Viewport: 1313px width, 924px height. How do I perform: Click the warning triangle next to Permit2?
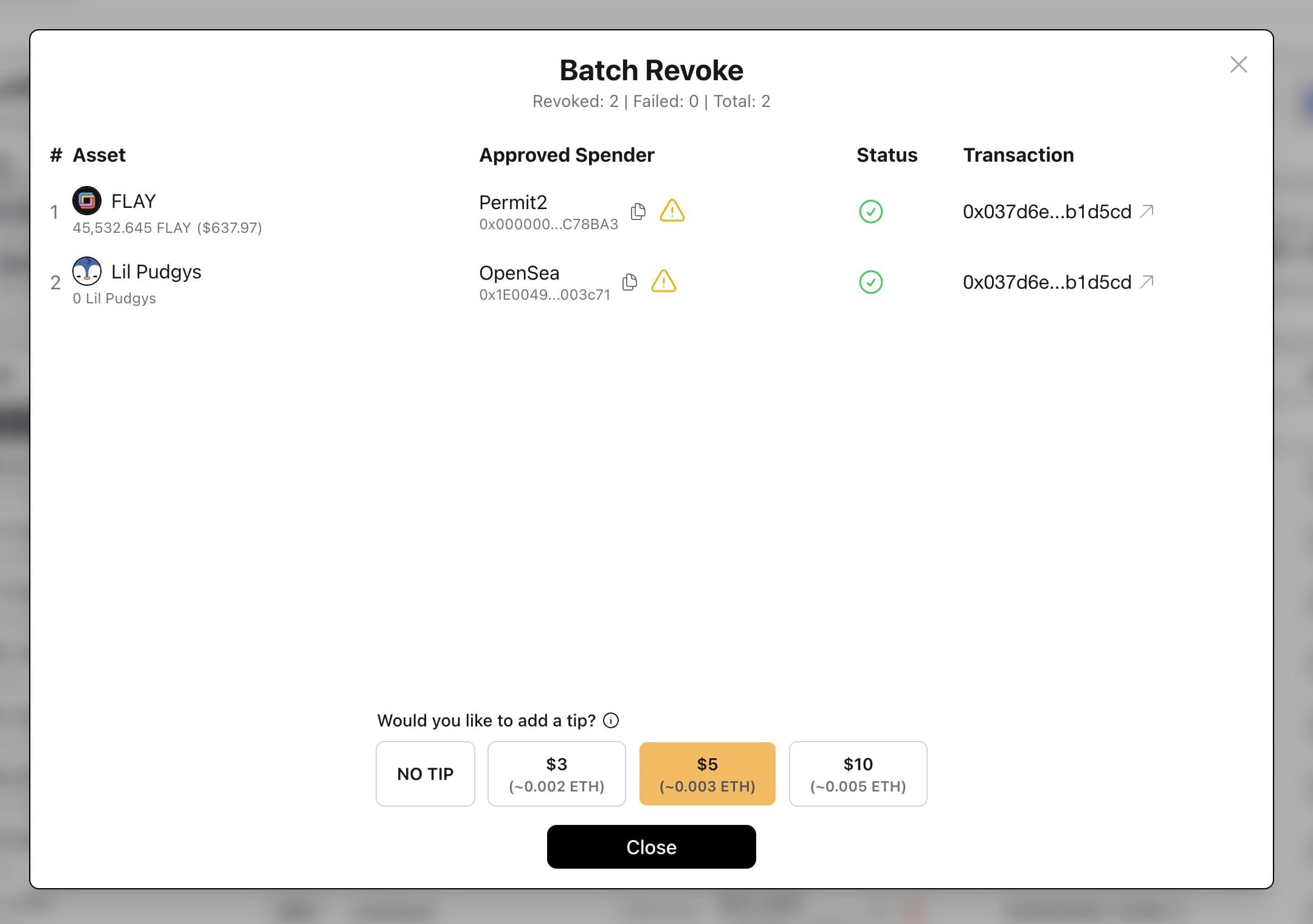(672, 211)
